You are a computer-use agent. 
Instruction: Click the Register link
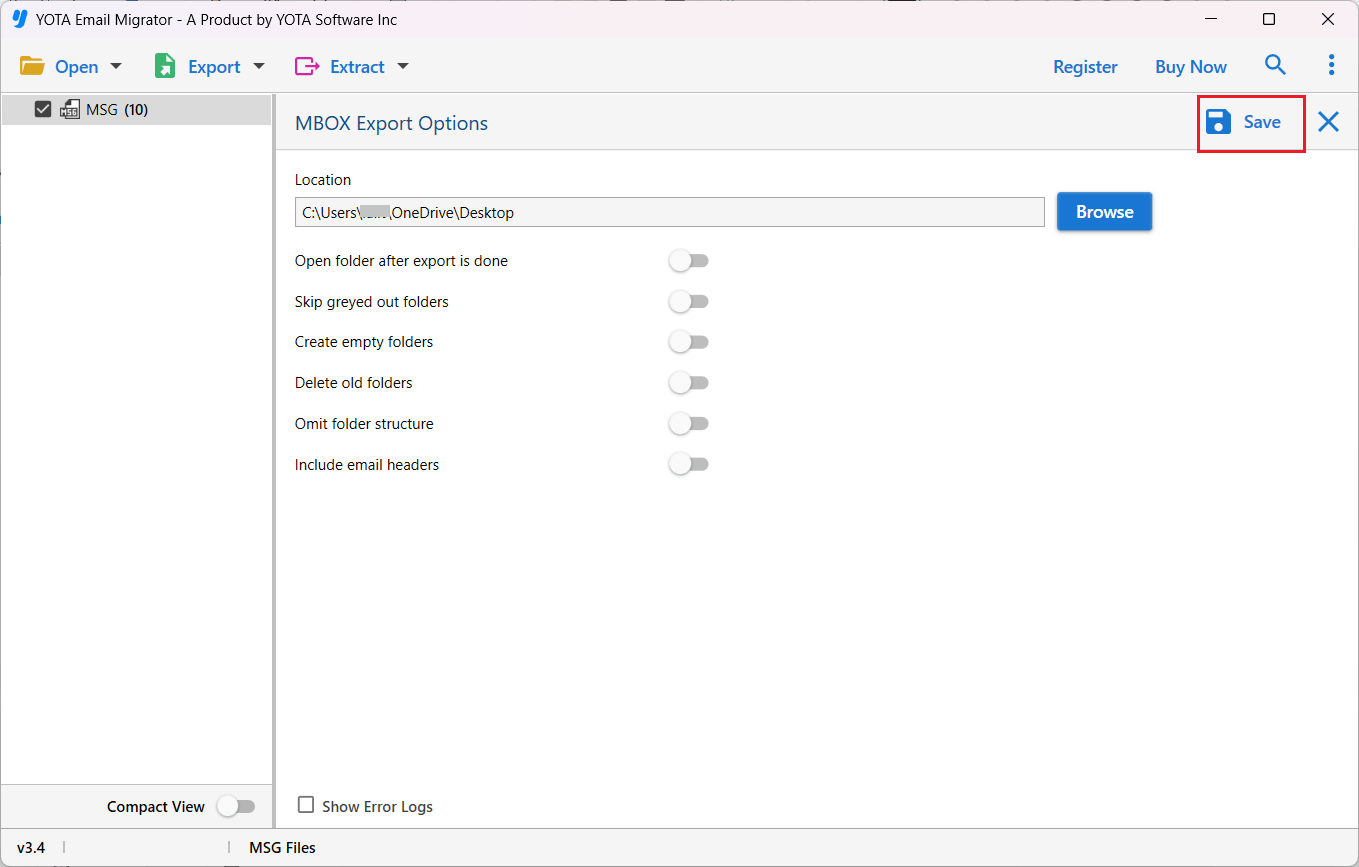tap(1085, 67)
